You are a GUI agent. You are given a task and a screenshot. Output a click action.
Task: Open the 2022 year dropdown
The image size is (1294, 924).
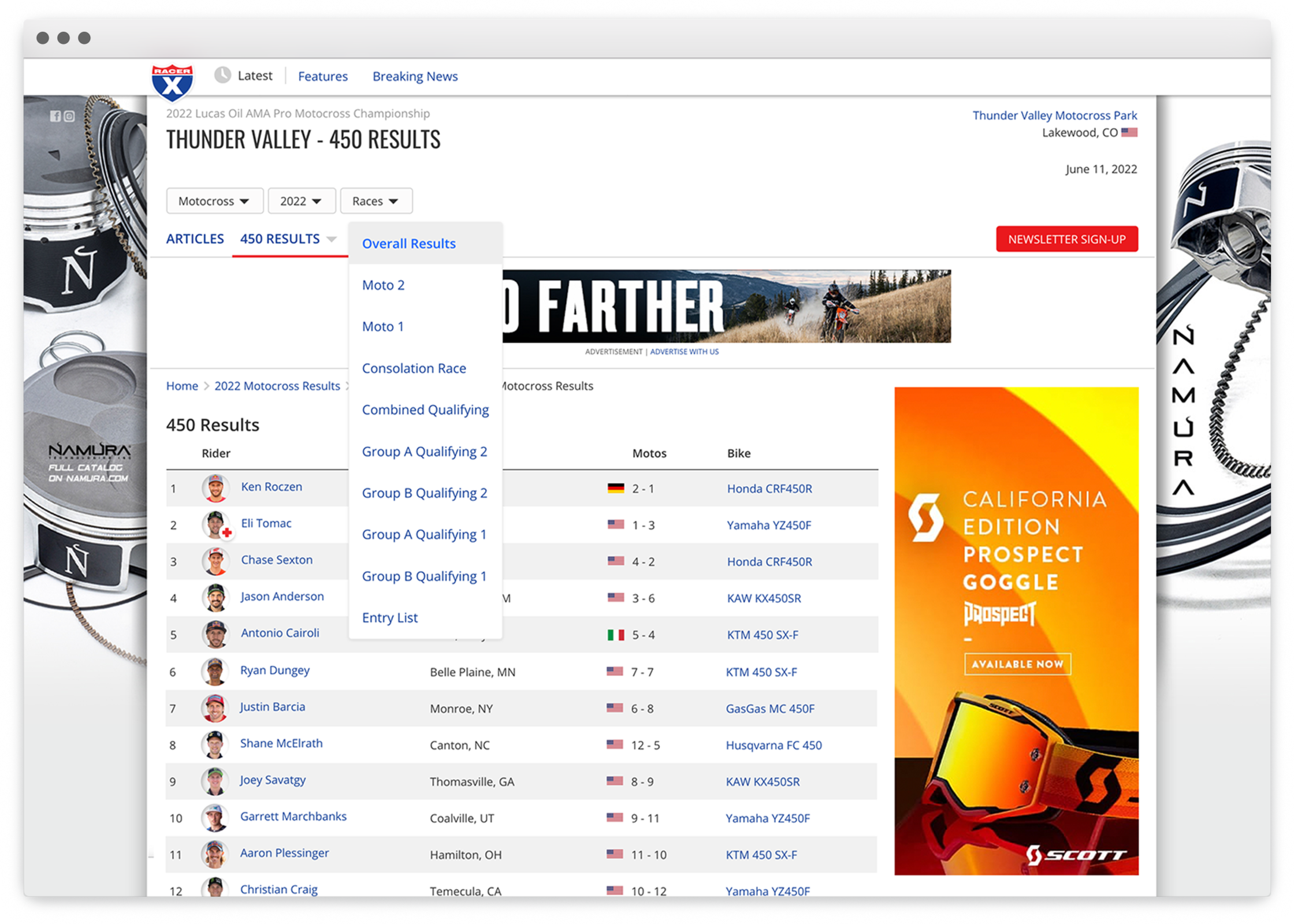(x=301, y=201)
